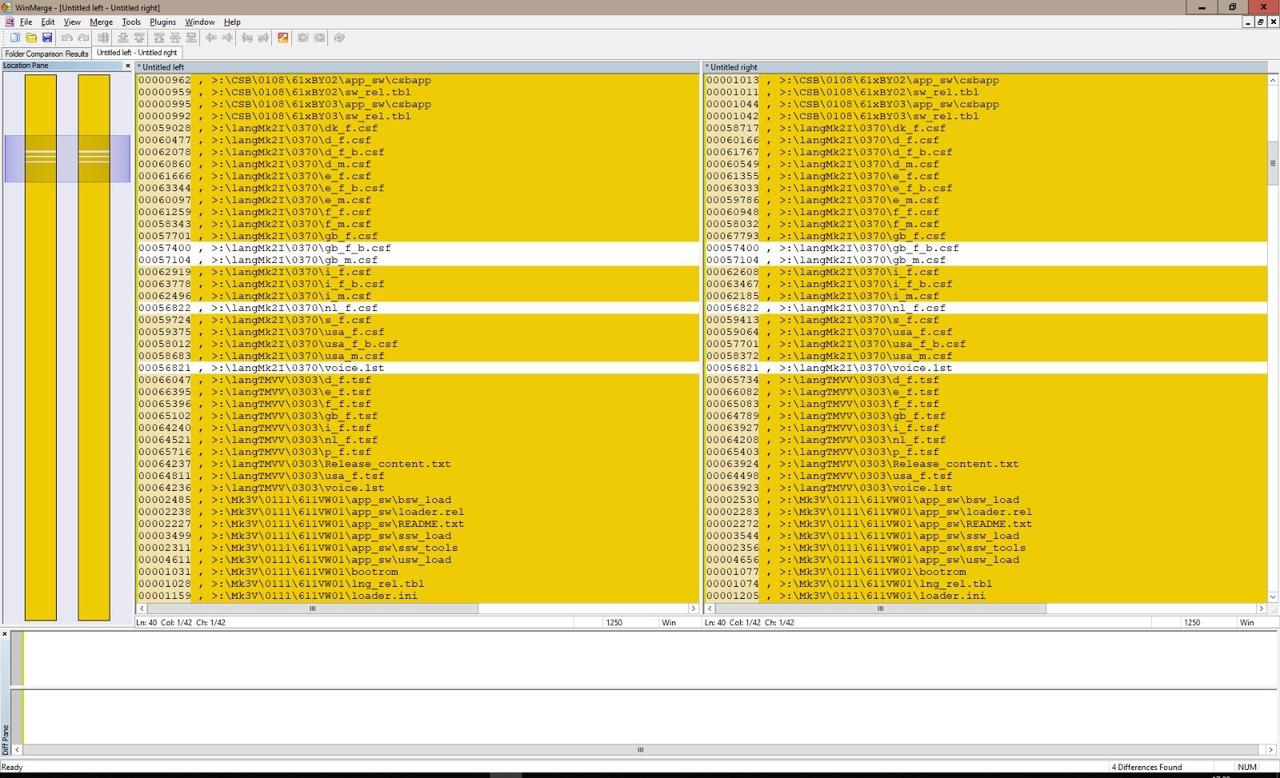Undo the last merge action
This screenshot has height=778, width=1280.
coord(67,38)
